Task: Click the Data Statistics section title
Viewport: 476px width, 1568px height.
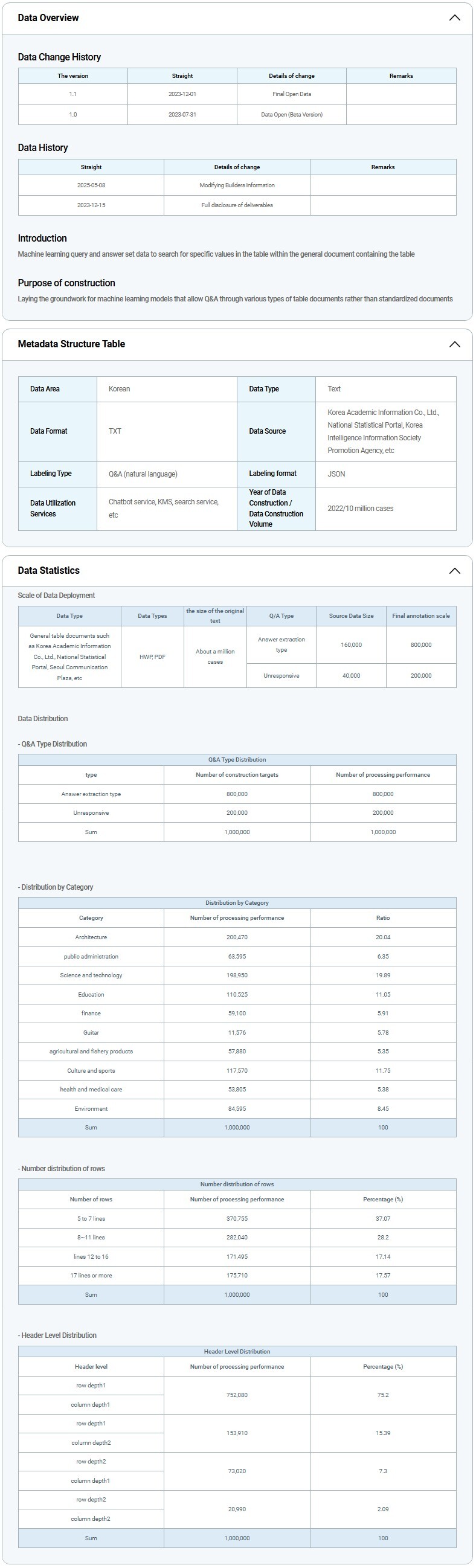Action: pos(49,570)
